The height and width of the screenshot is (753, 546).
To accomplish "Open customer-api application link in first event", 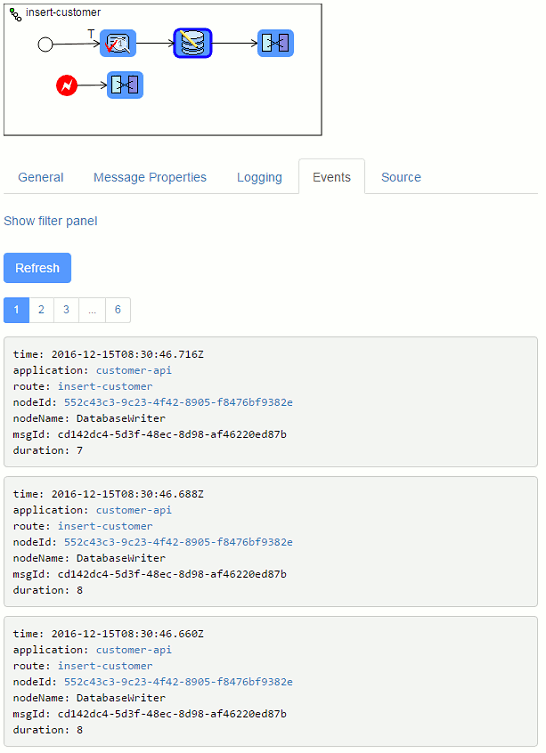I will point(133,370).
